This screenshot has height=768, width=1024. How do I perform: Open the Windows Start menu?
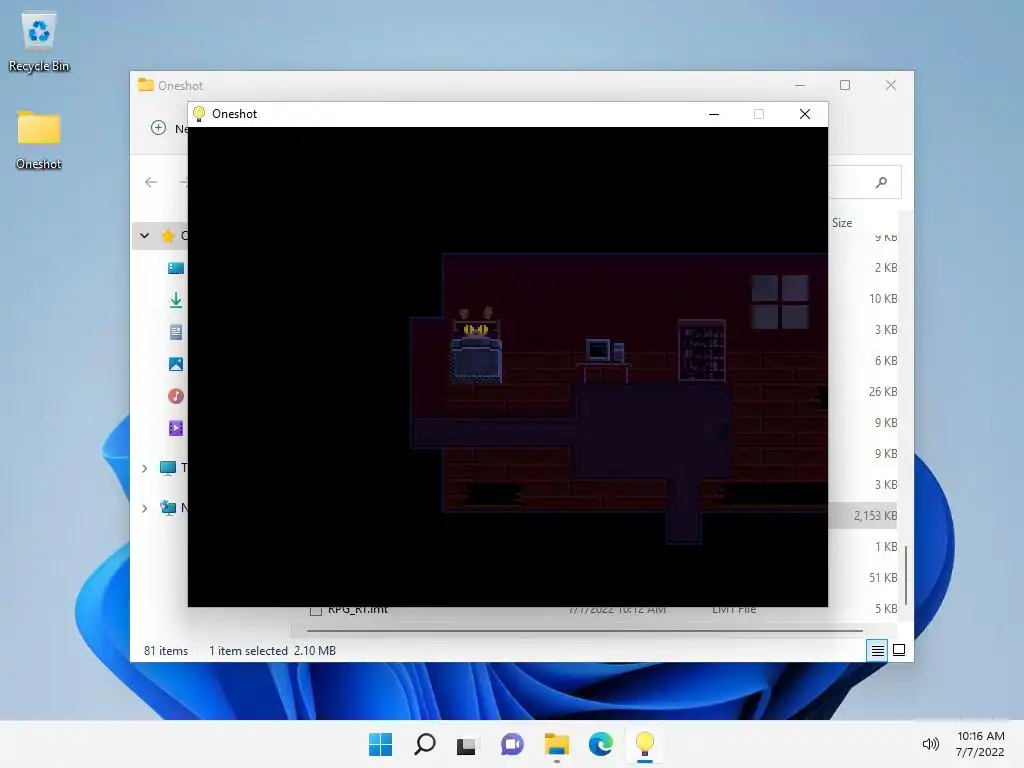coord(381,744)
